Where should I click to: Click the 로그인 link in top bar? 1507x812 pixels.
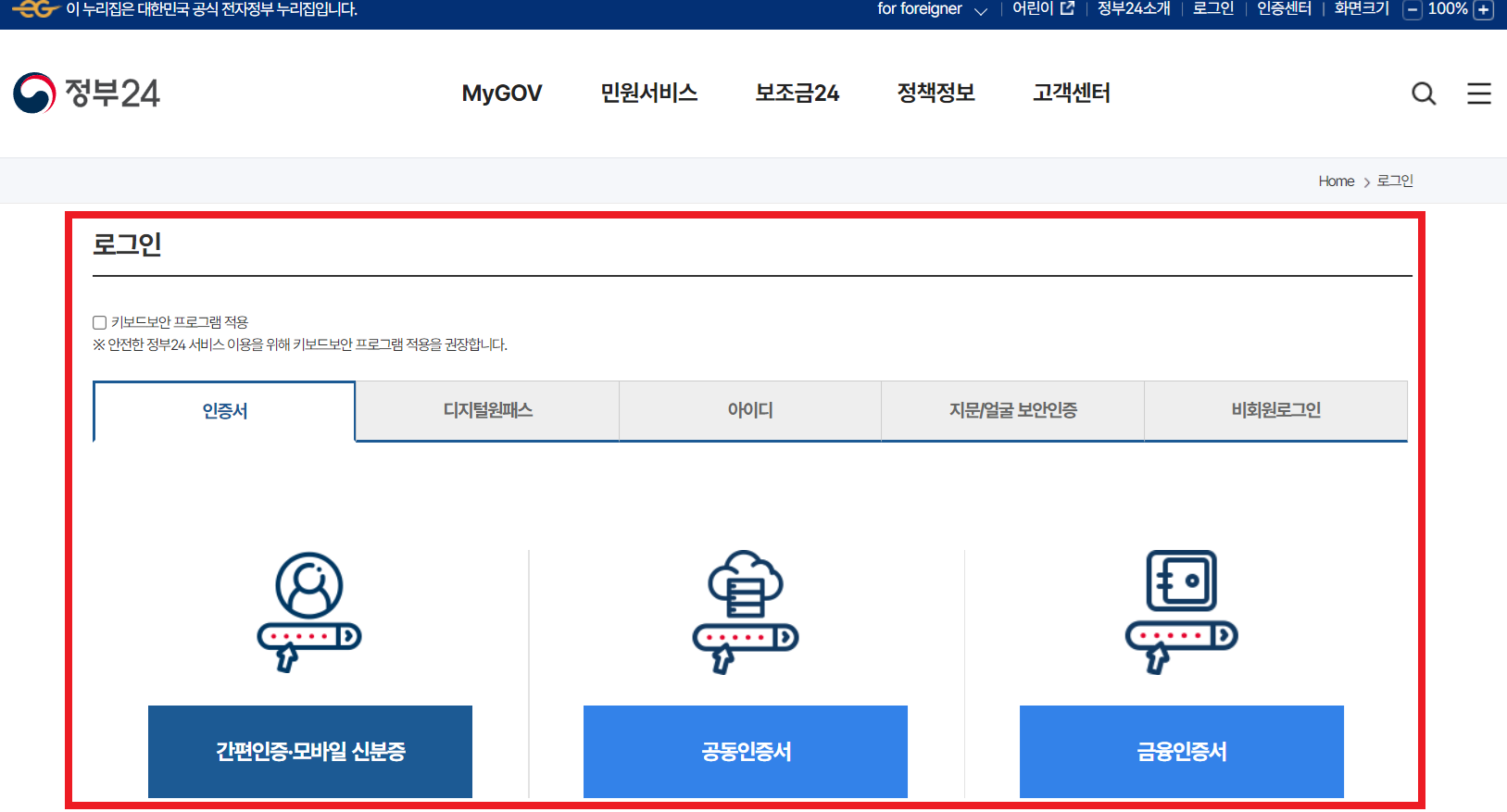[1213, 9]
